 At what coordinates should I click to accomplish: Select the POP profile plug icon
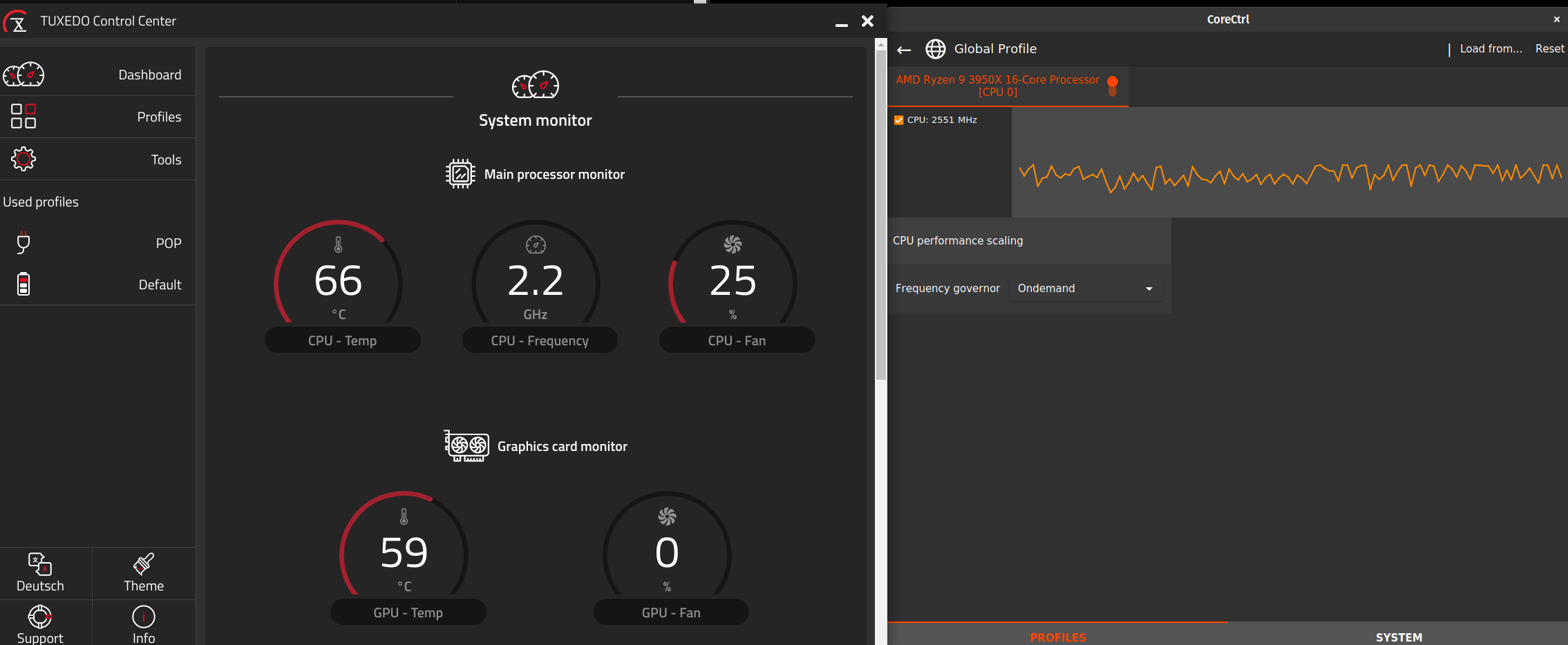[x=23, y=242]
